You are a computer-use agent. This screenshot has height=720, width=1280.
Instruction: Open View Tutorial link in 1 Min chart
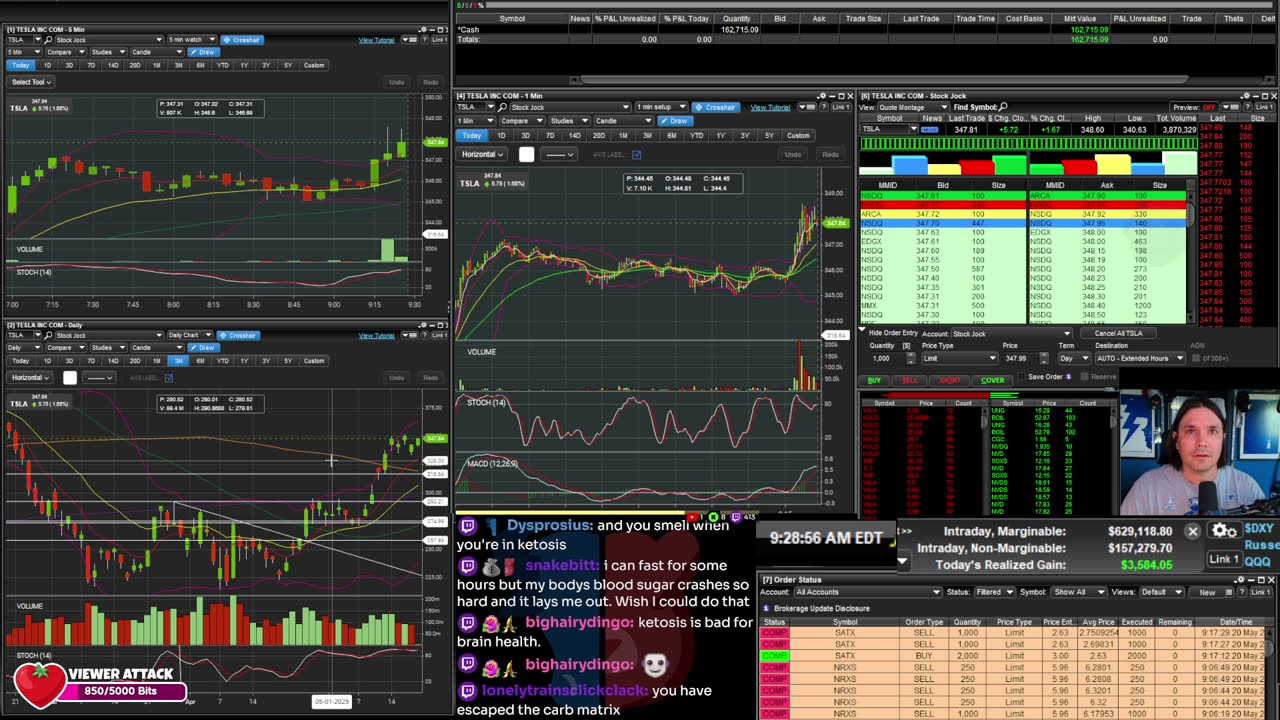(770, 107)
